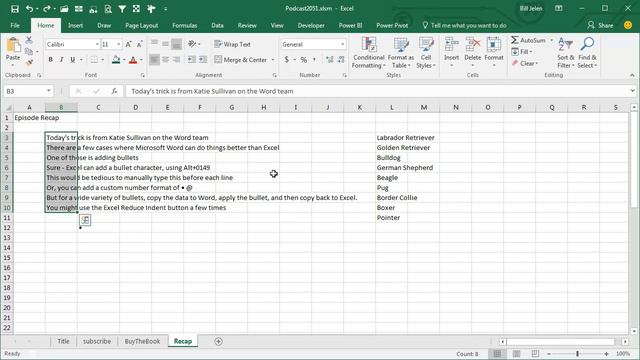This screenshot has height=360, width=640.
Task: Click the AutoSum button
Action: click(x=529, y=40)
